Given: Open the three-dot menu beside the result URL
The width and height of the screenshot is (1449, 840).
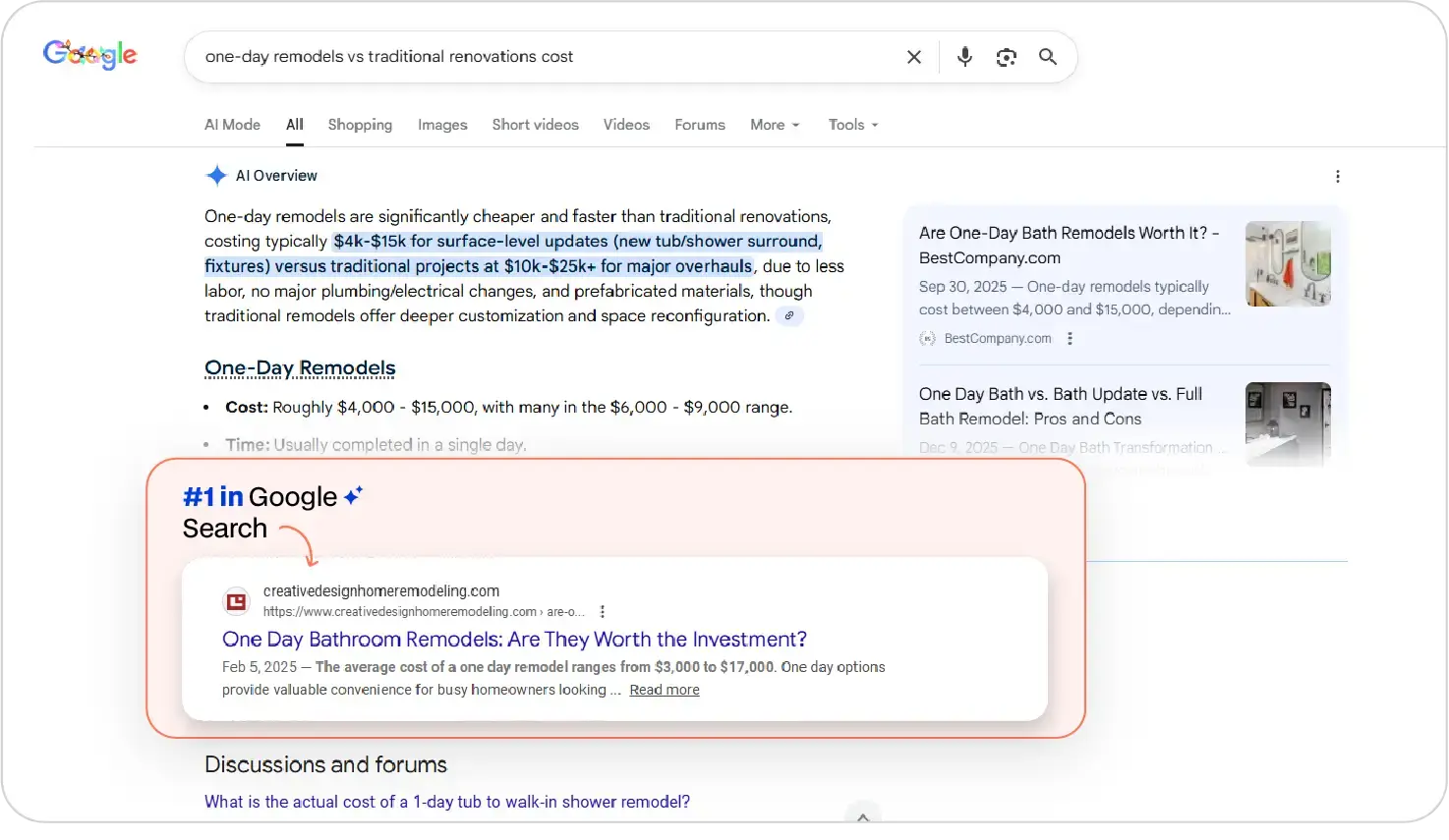Looking at the screenshot, I should click(x=603, y=611).
